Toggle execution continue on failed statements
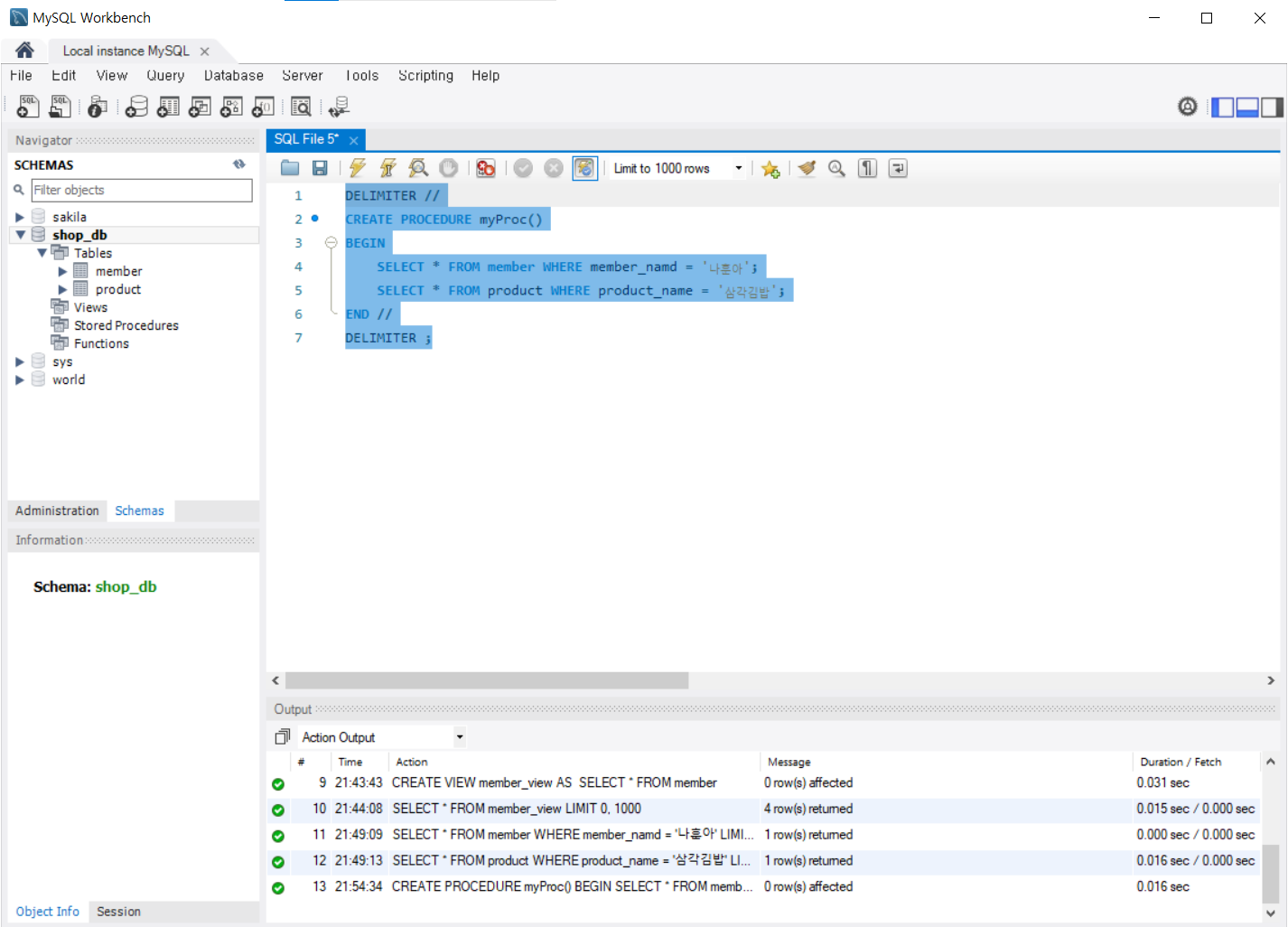This screenshot has height=927, width=1288. pos(486,168)
